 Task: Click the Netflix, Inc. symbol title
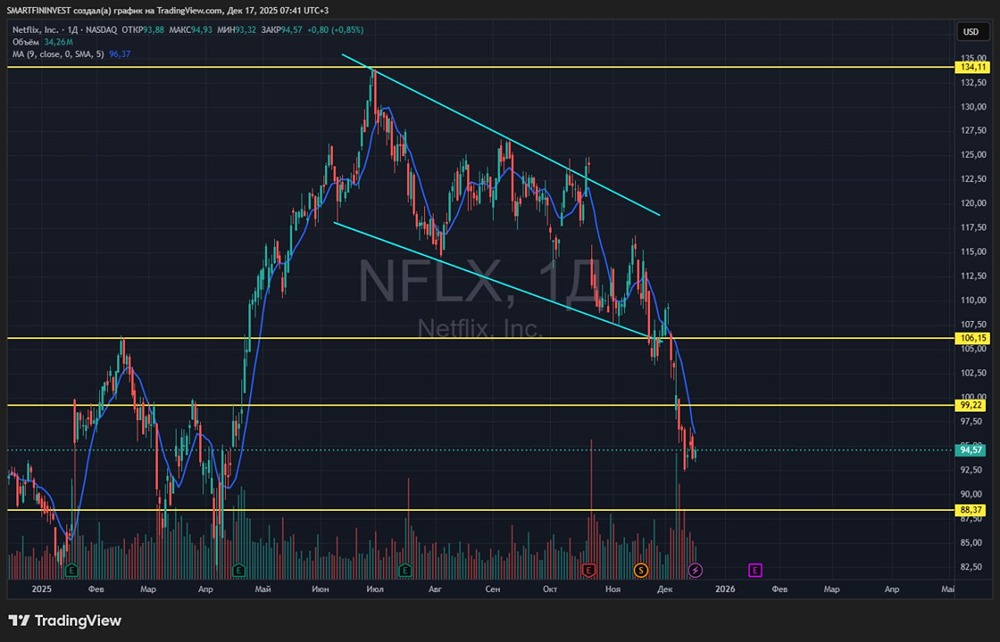coord(36,30)
